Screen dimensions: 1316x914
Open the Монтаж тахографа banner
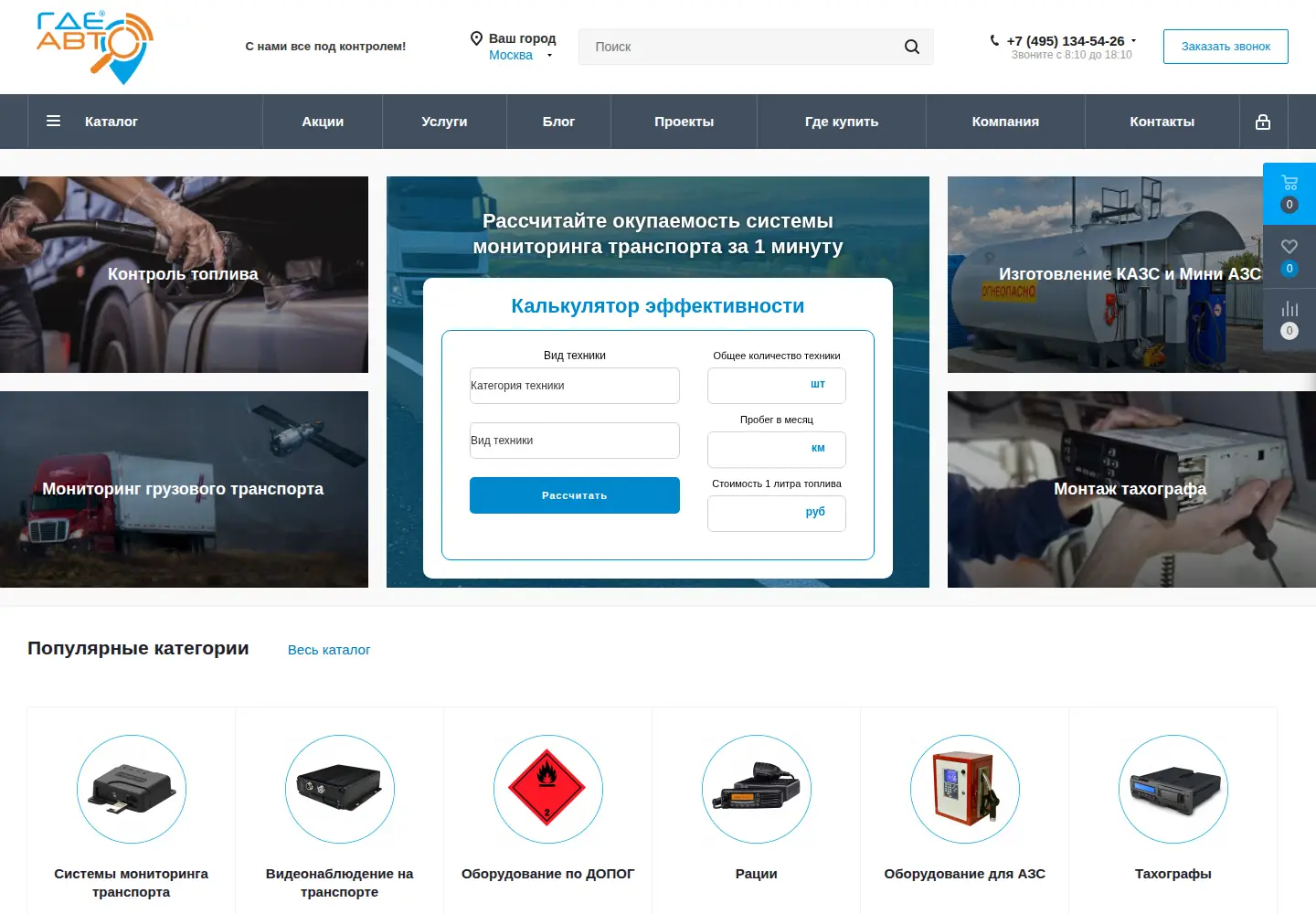tap(1131, 489)
